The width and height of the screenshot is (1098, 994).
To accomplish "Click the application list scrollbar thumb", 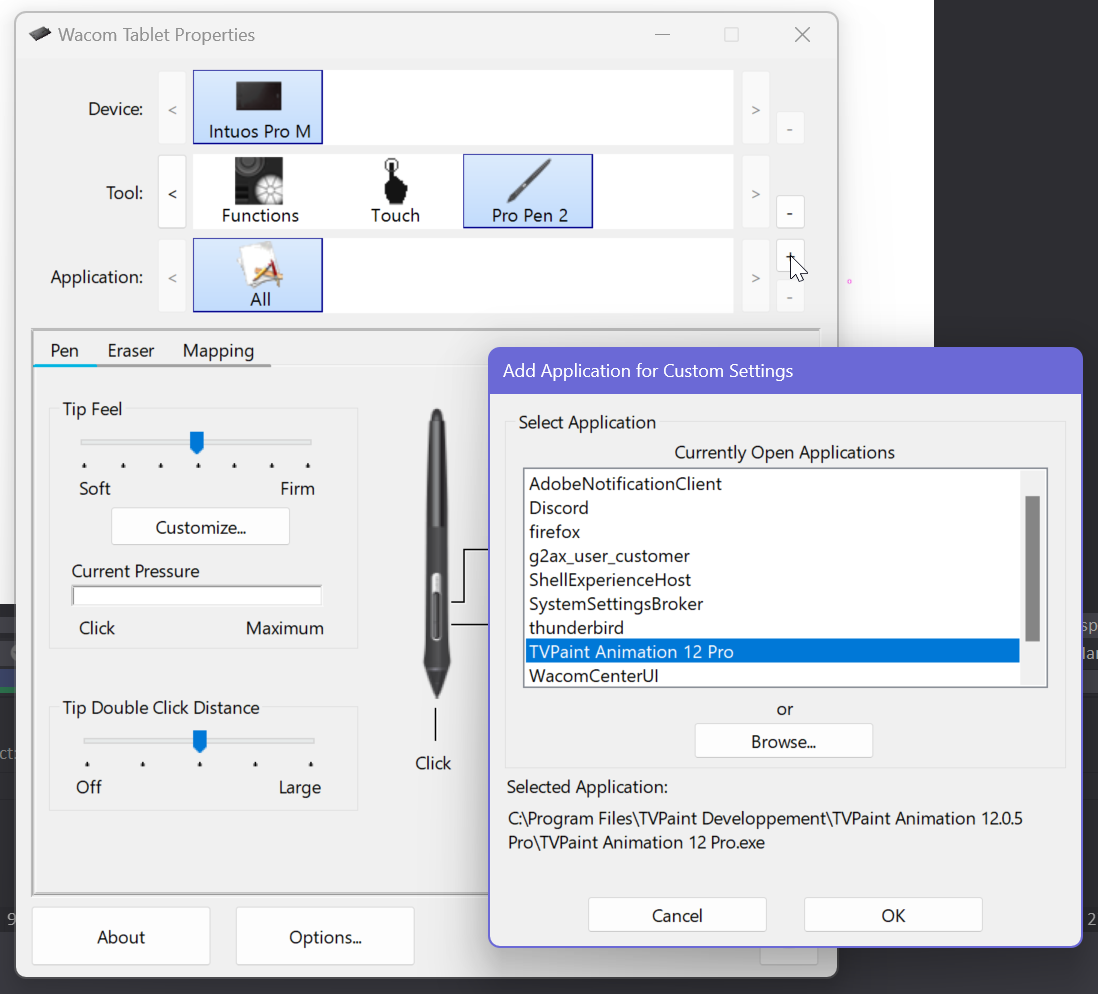I will [x=1032, y=568].
